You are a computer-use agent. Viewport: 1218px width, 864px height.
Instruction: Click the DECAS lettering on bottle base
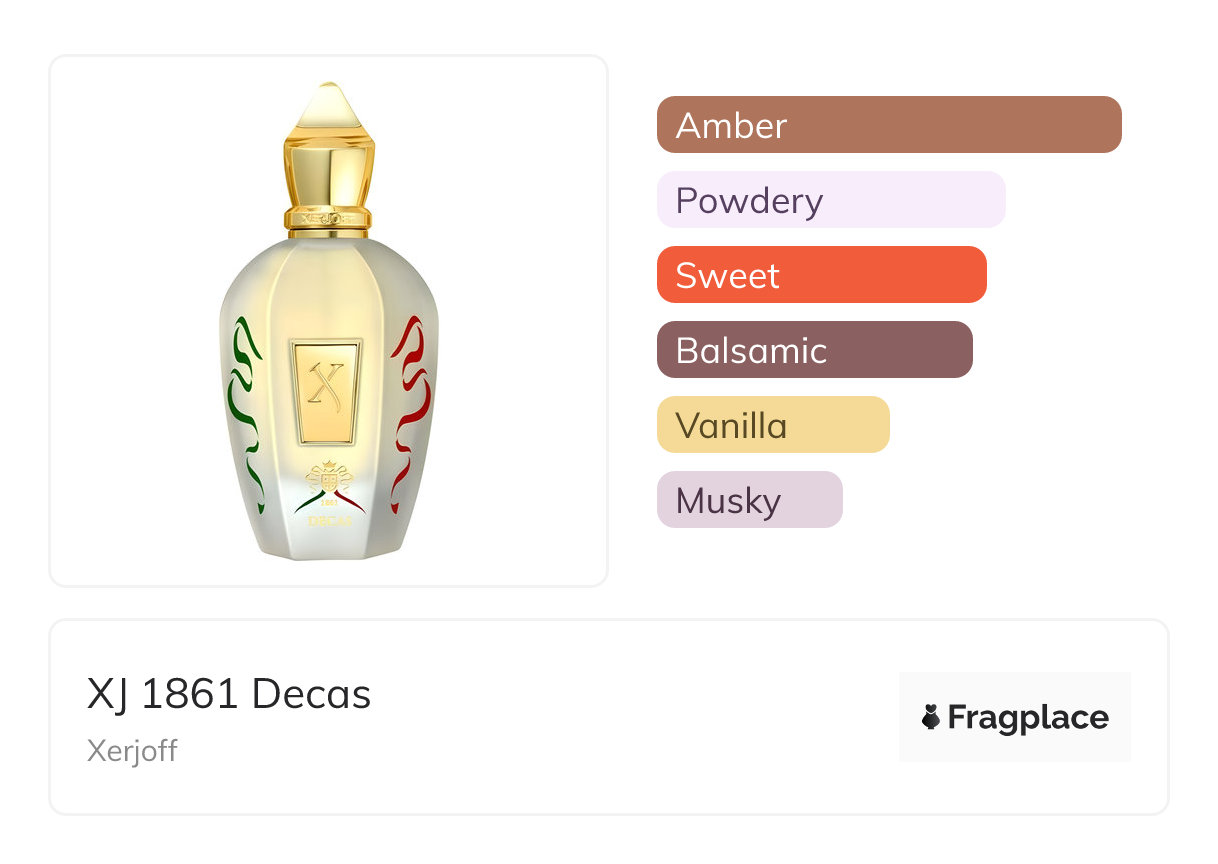pos(328,519)
